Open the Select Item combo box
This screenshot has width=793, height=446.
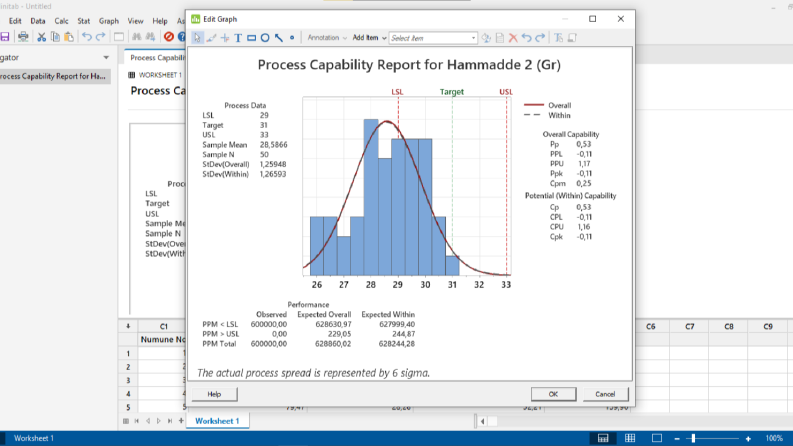coord(433,38)
